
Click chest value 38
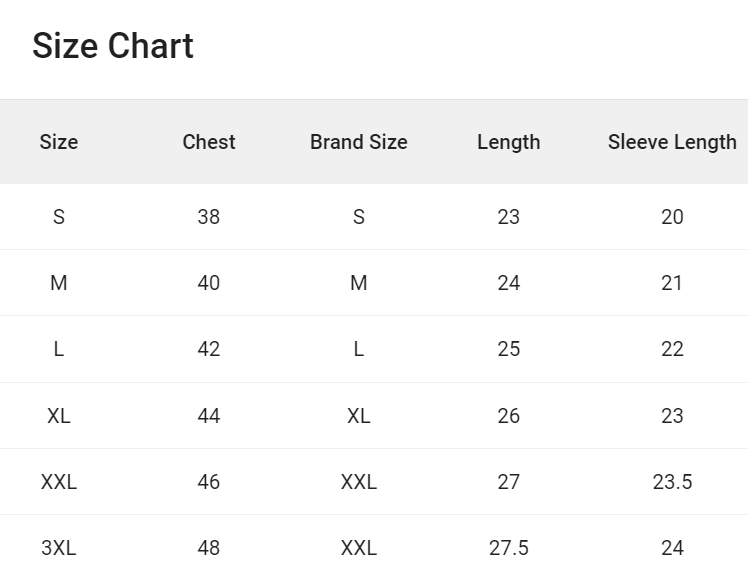click(x=209, y=217)
